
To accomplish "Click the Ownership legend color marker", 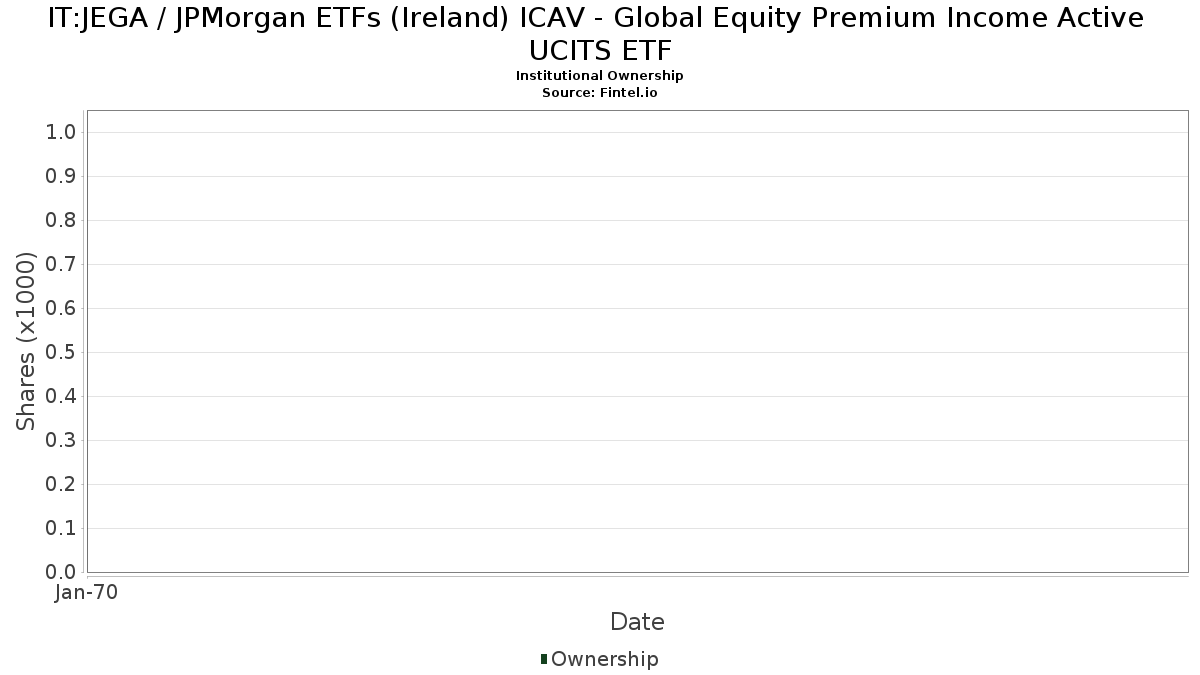I will click(x=544, y=659).
